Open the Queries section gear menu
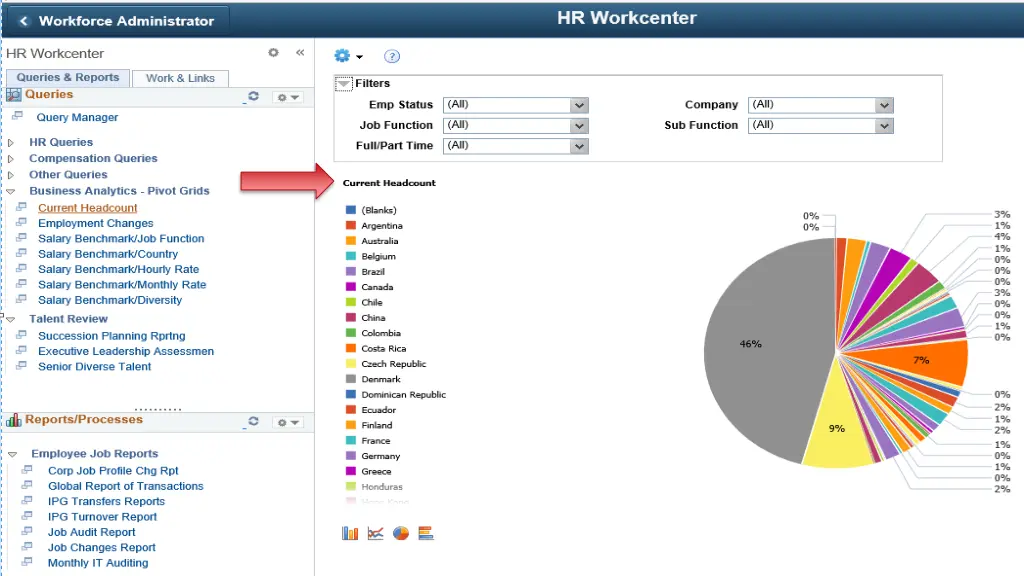 pyautogui.click(x=287, y=97)
